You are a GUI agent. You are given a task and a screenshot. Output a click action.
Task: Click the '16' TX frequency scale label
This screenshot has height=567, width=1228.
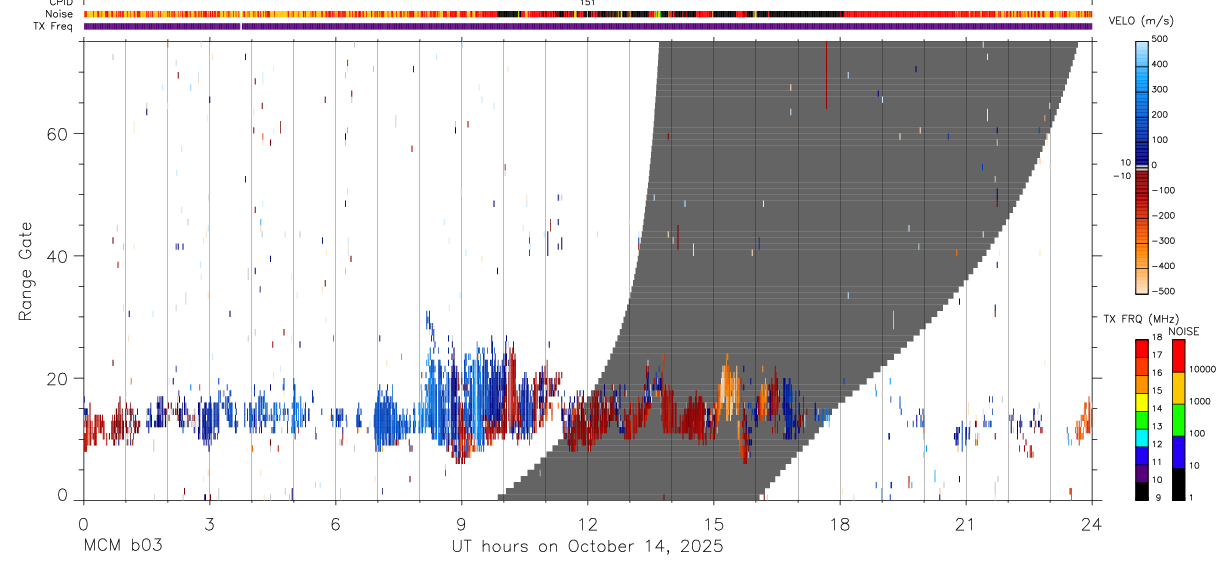[x=1158, y=372]
